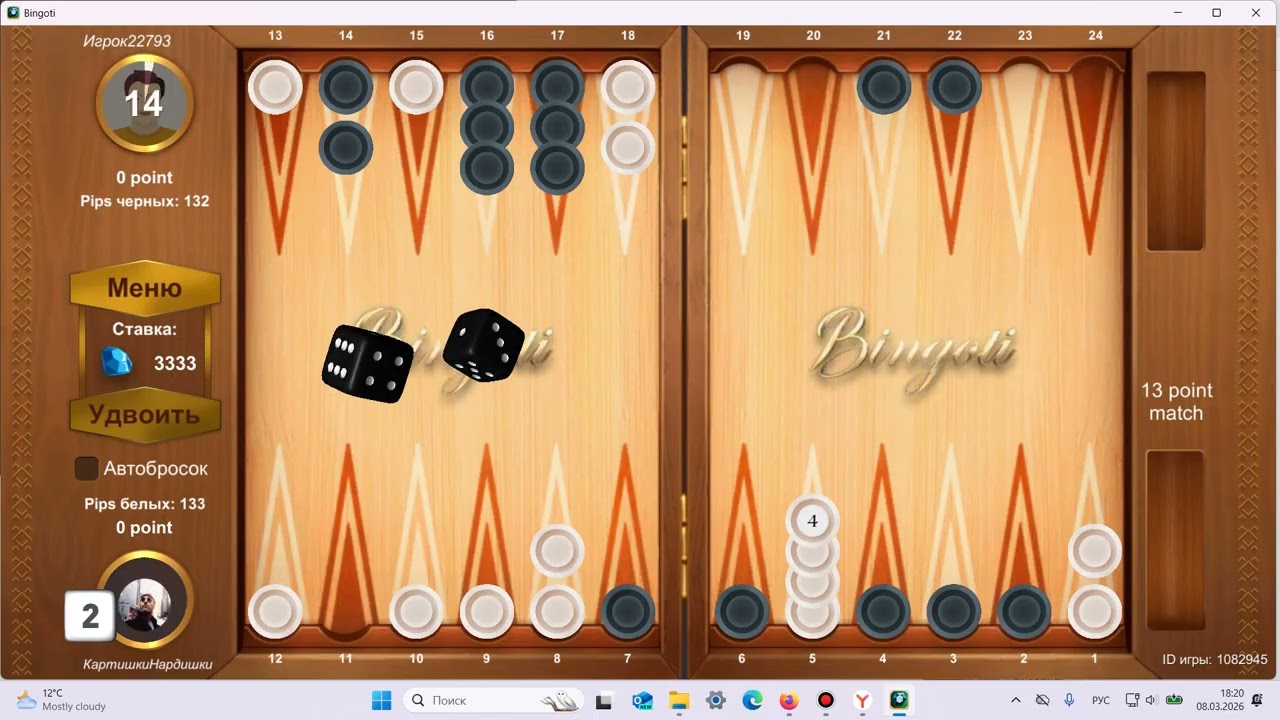Open the weather widget 12°C
The width and height of the screenshot is (1280, 720).
pos(62,700)
